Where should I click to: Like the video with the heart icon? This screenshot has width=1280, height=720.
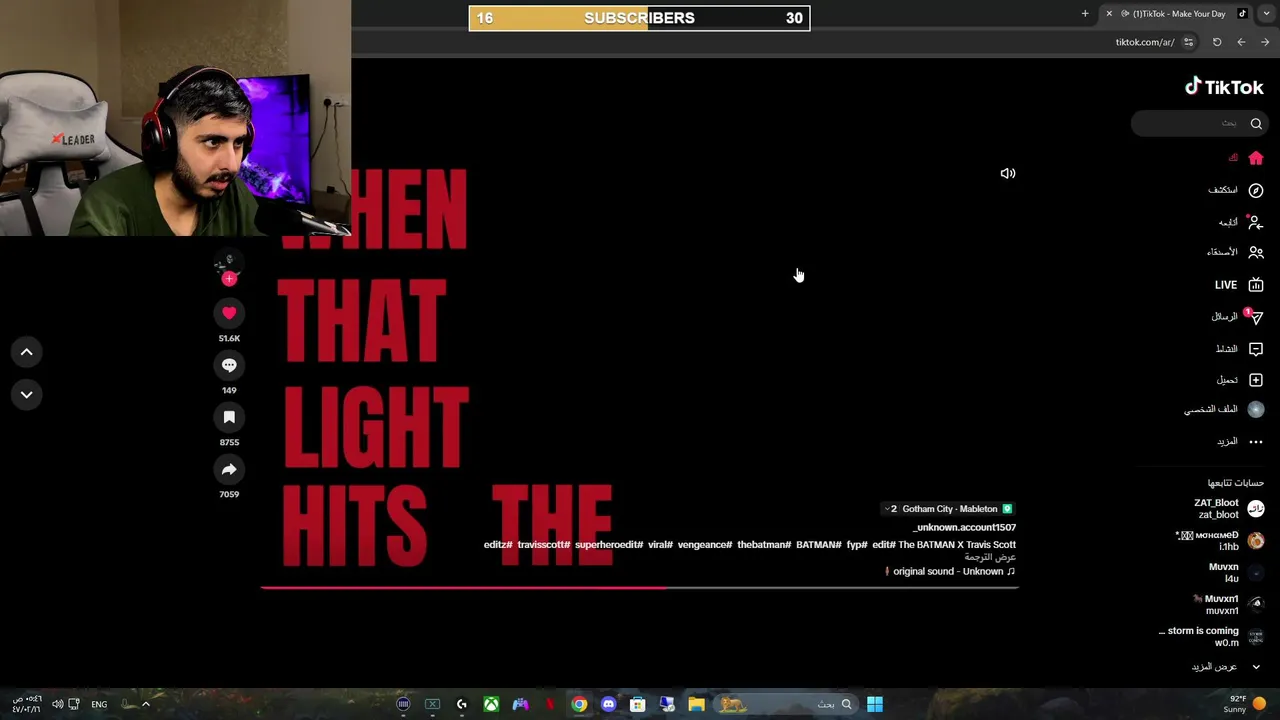(229, 313)
